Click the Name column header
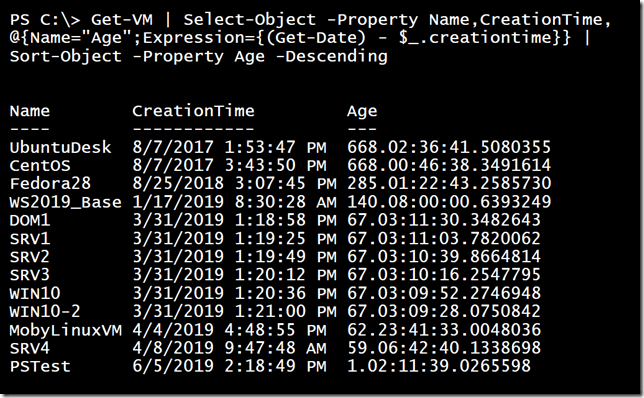Viewport: 644px width, 398px height. [30, 111]
